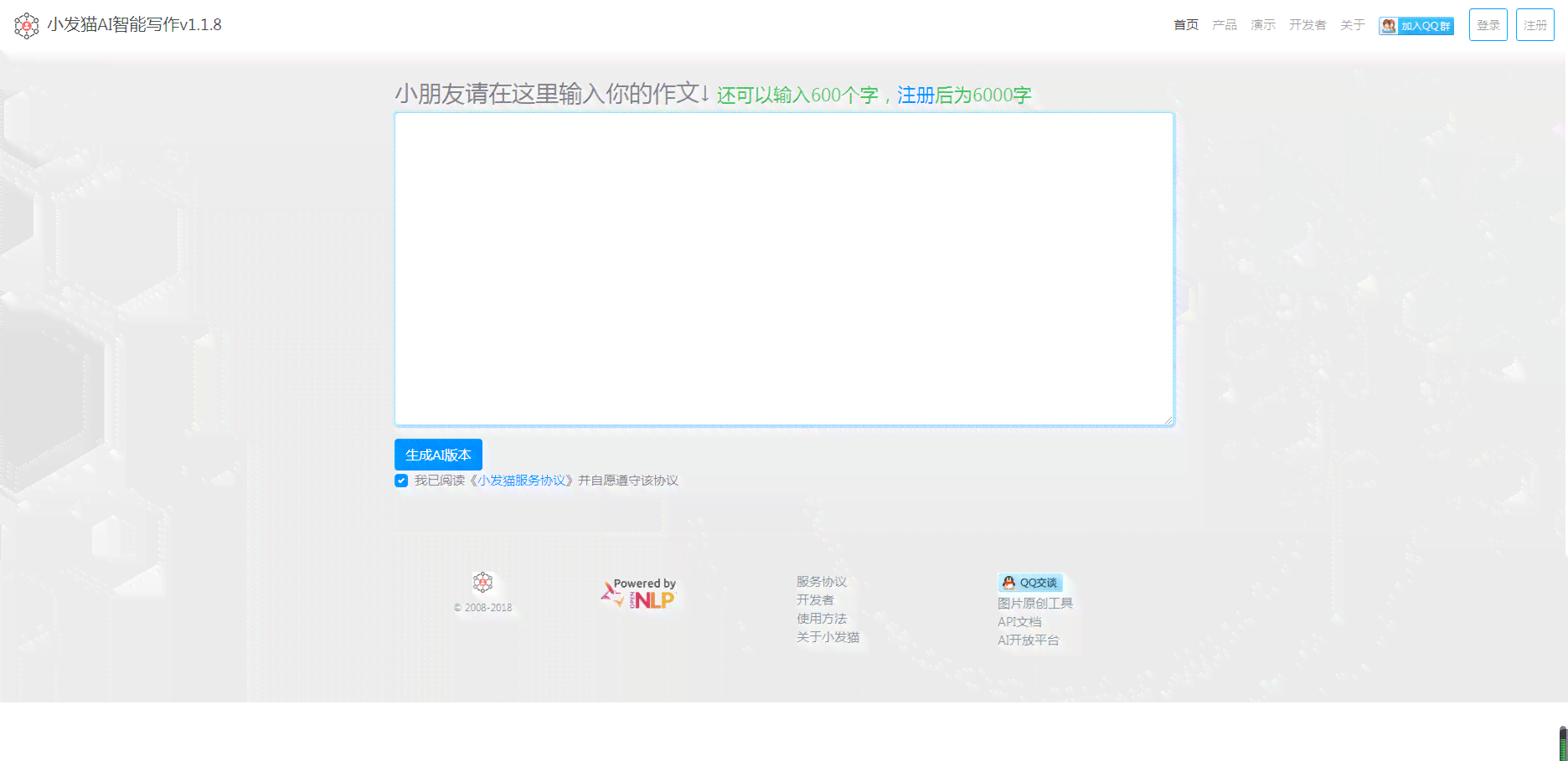Image resolution: width=1568 pixels, height=761 pixels.
Task: Open the footer 开发者 link
Action: (815, 600)
